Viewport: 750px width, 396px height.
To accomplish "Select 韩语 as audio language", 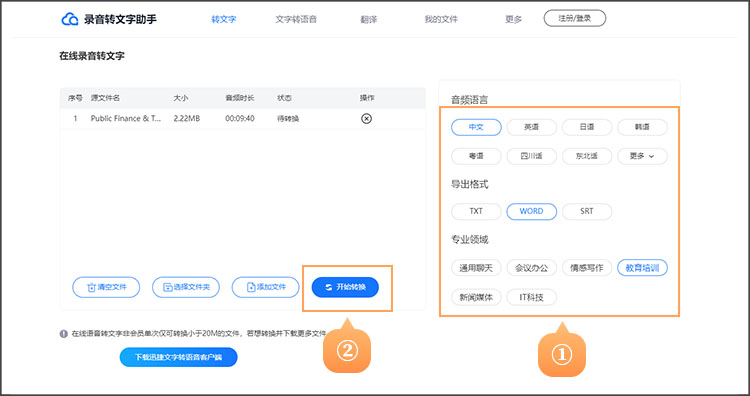I will coord(643,127).
